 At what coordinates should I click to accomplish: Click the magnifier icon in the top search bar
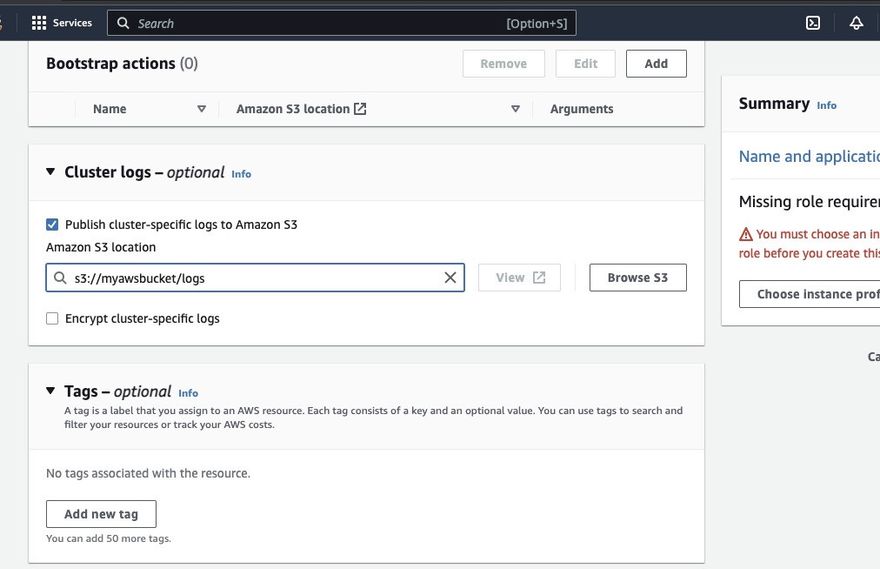[x=123, y=23]
